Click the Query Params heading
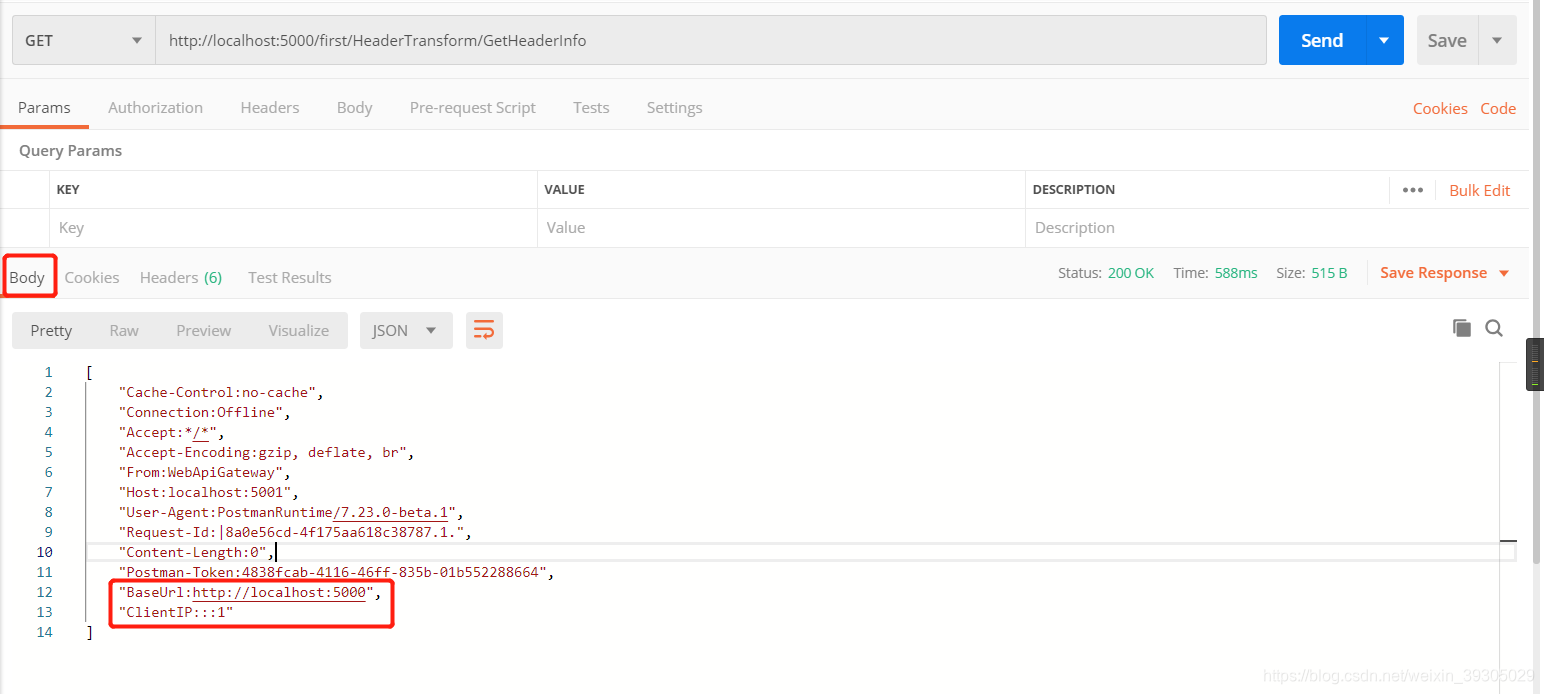 [70, 151]
